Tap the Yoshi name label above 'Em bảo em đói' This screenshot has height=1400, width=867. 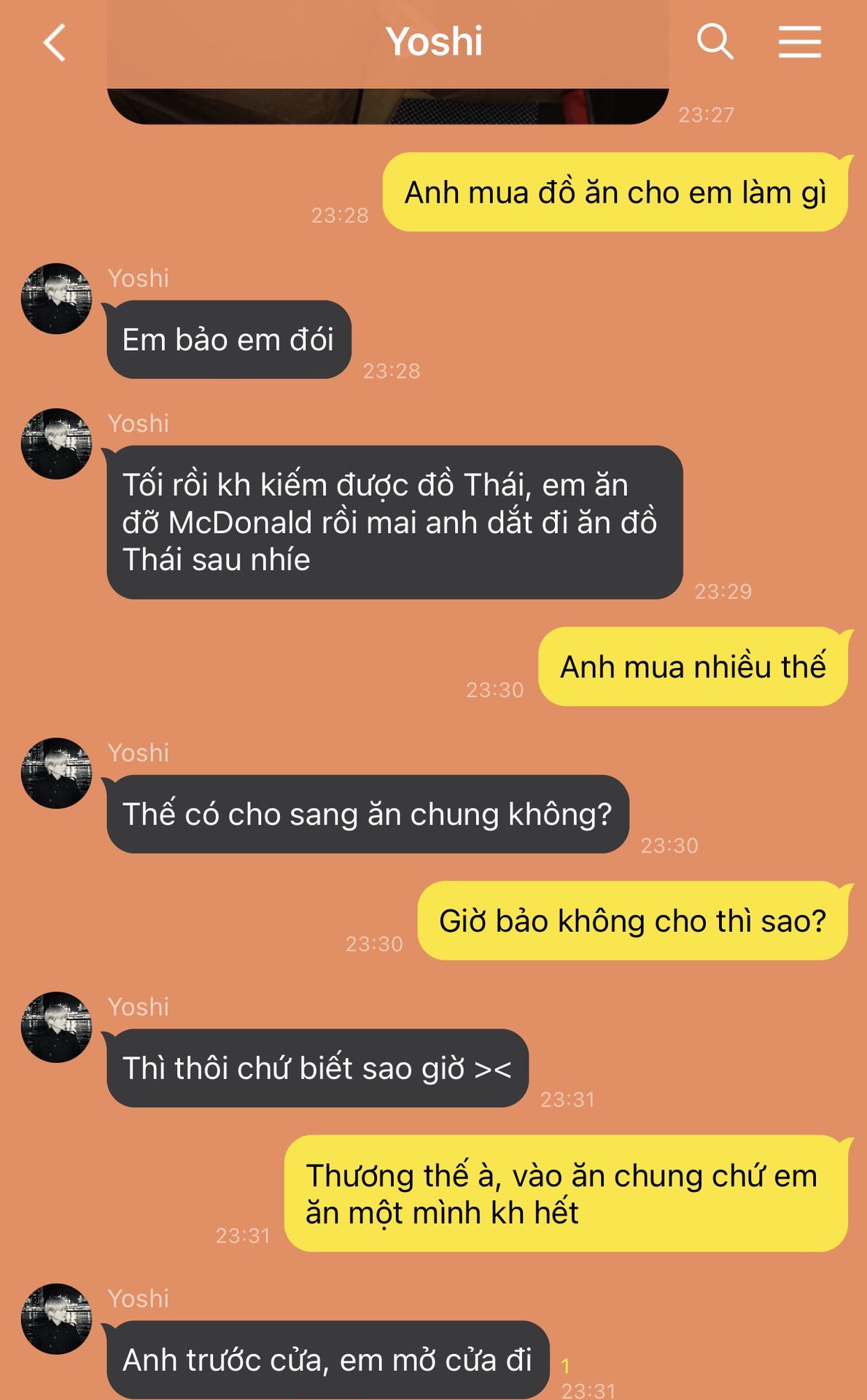pyautogui.click(x=139, y=278)
